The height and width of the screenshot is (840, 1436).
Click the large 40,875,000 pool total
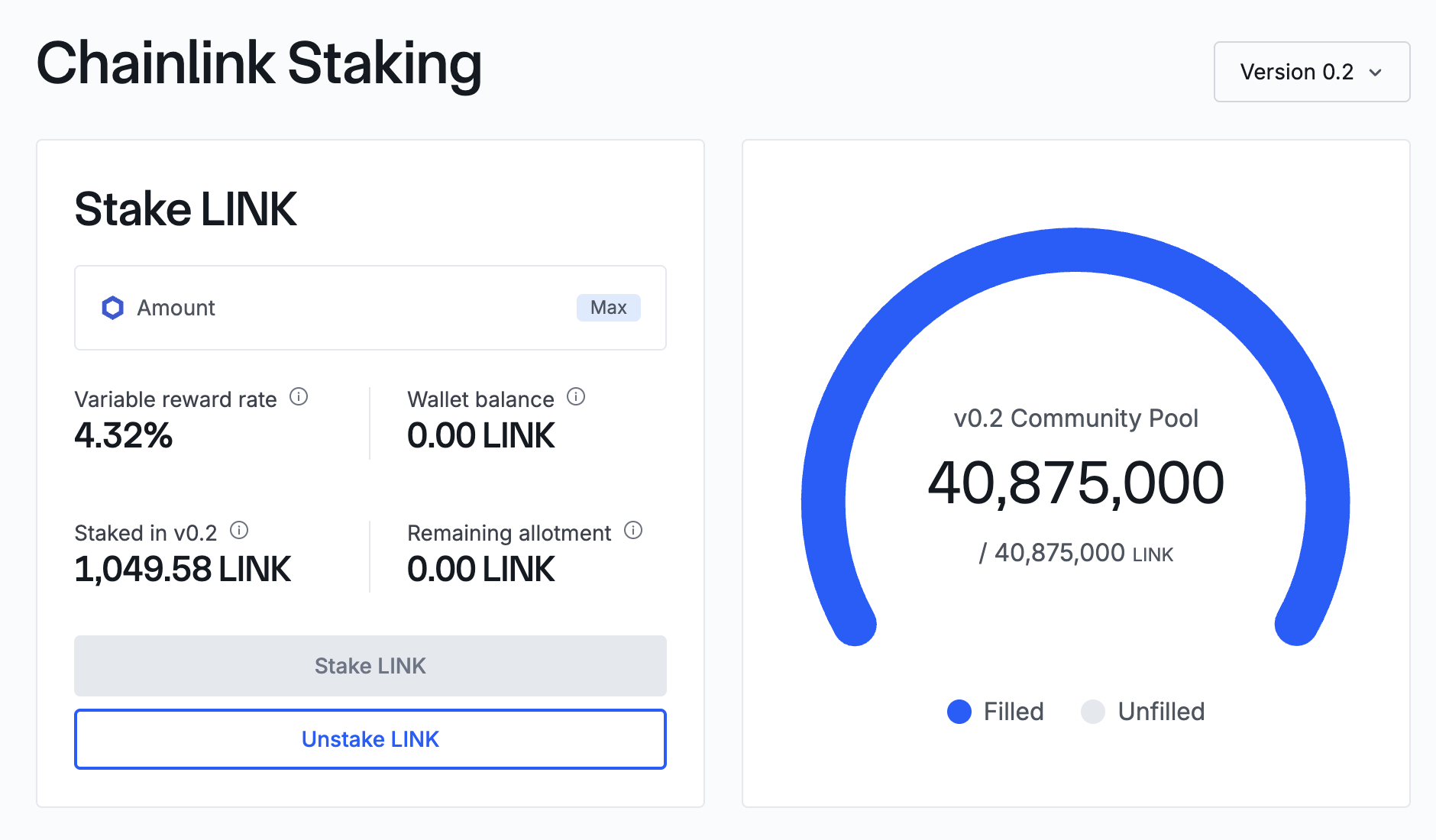point(1075,483)
